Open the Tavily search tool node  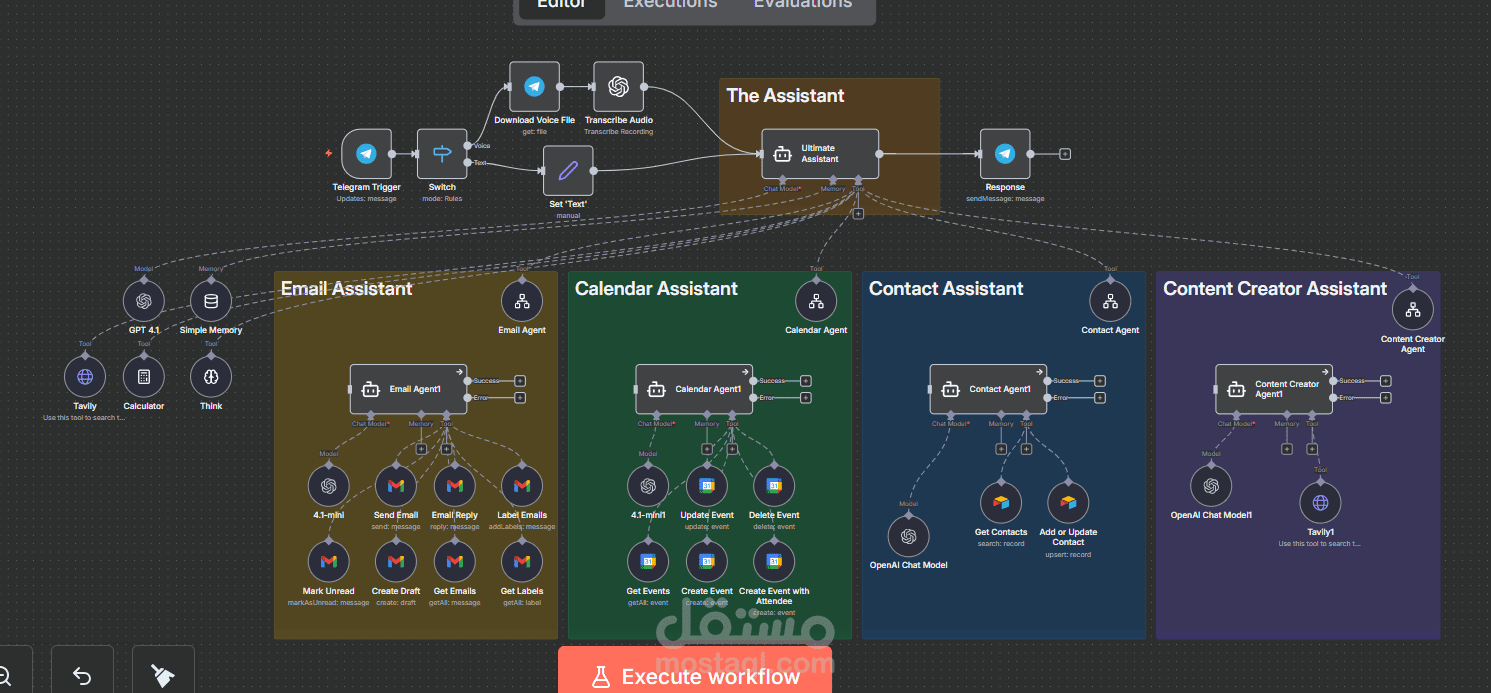click(x=85, y=377)
